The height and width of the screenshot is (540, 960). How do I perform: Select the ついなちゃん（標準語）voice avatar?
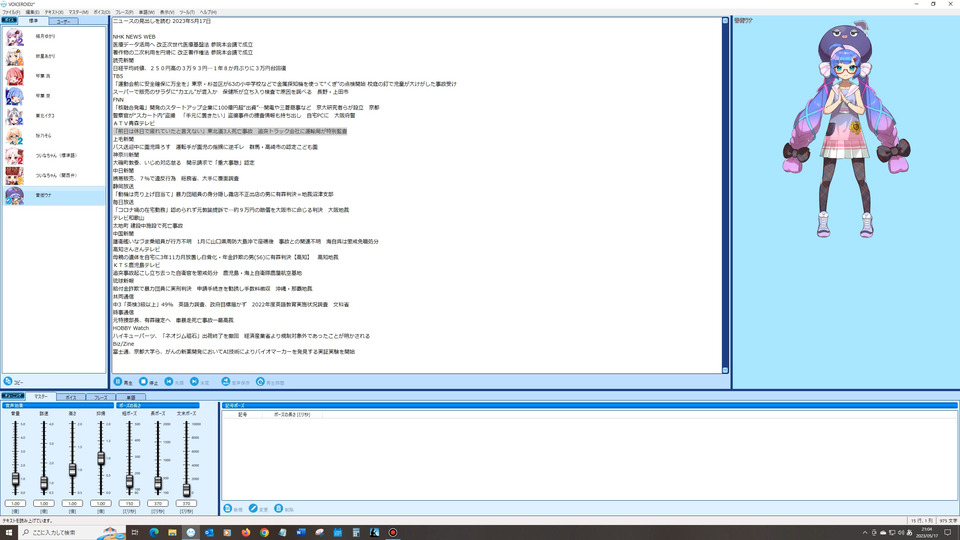[x=14, y=156]
